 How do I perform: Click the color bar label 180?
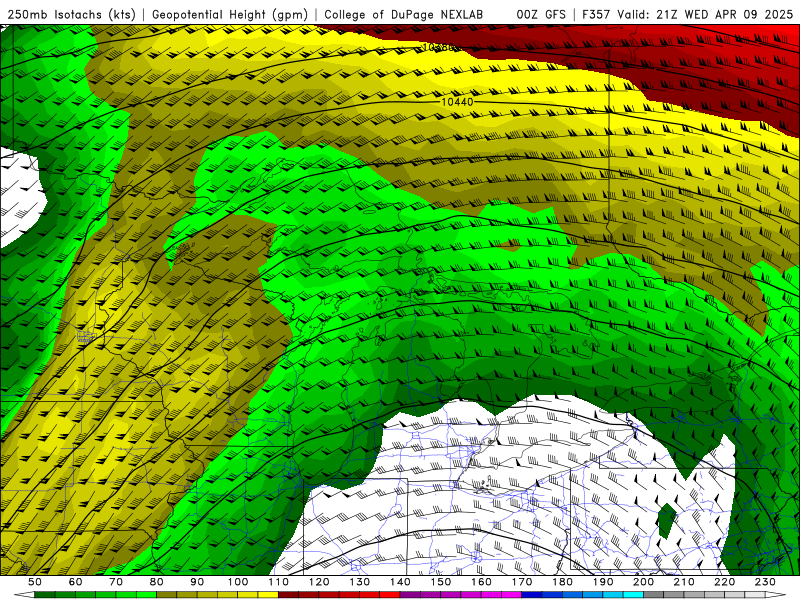[563, 582]
